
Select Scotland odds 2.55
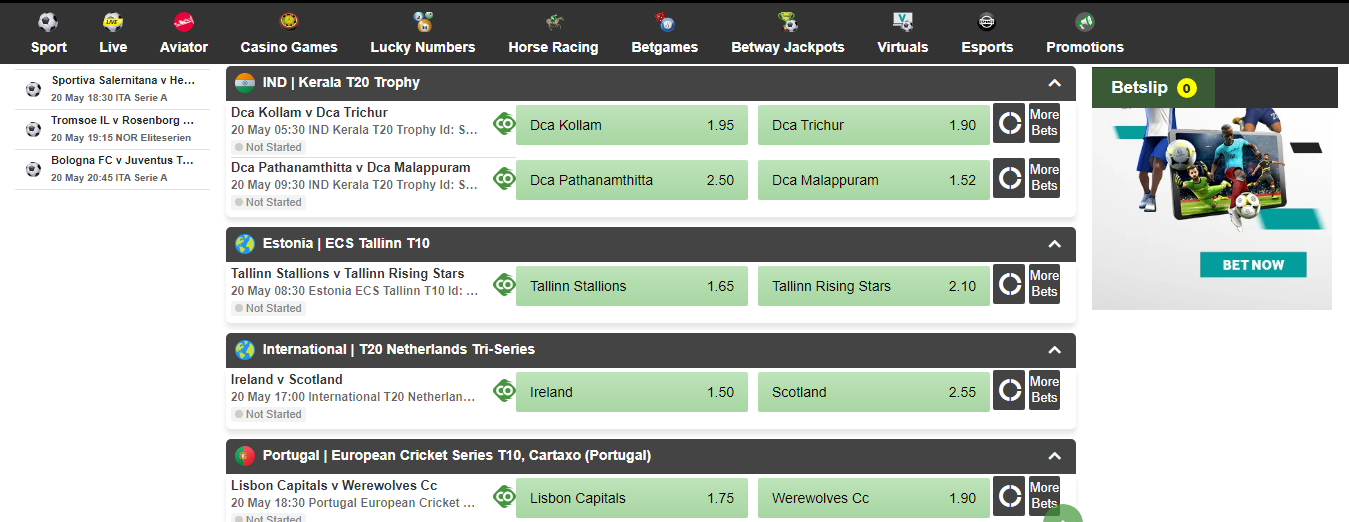[874, 392]
